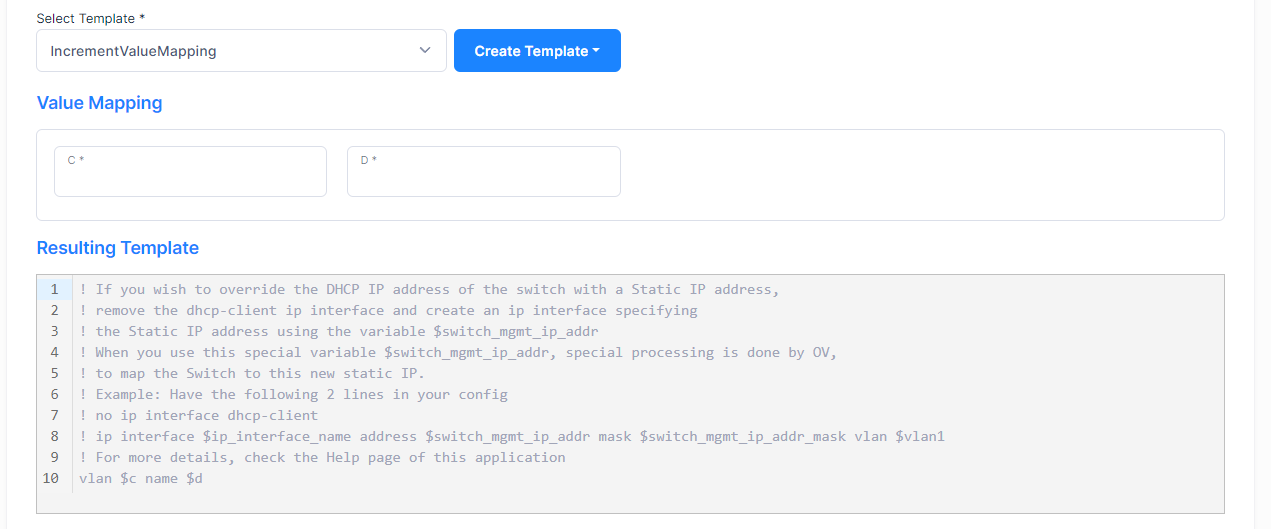The image size is (1271, 529).
Task: Click line number 10 in the gutter
Action: click(x=51, y=479)
